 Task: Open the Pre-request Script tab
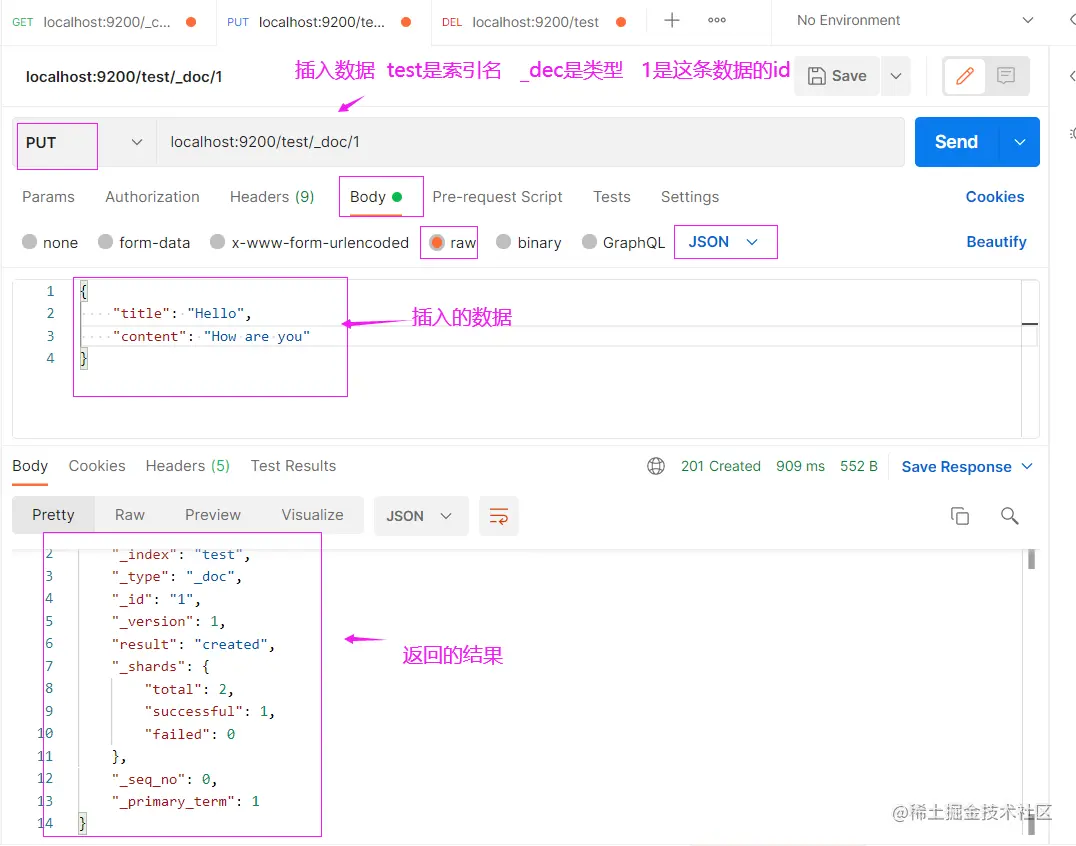click(x=498, y=197)
